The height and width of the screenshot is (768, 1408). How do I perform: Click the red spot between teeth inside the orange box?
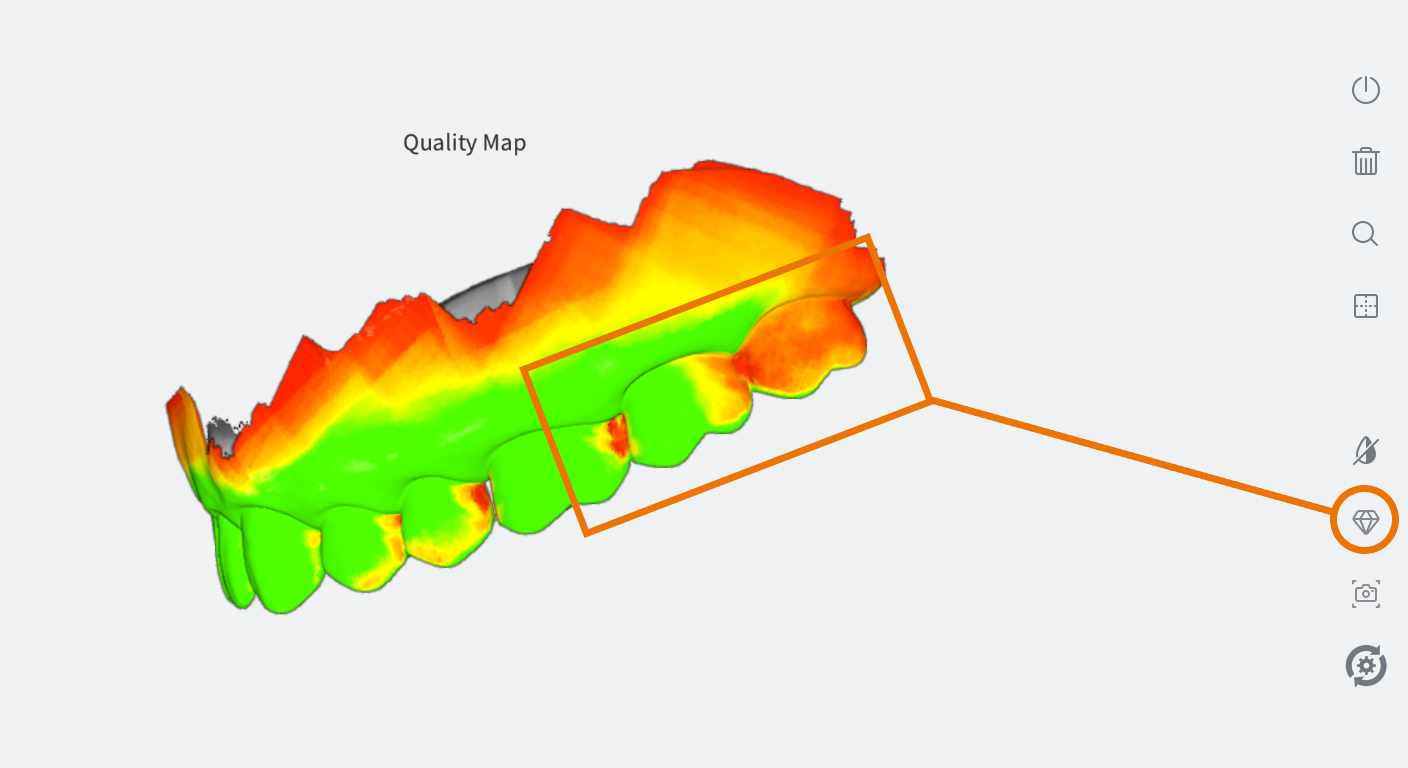pos(617,437)
